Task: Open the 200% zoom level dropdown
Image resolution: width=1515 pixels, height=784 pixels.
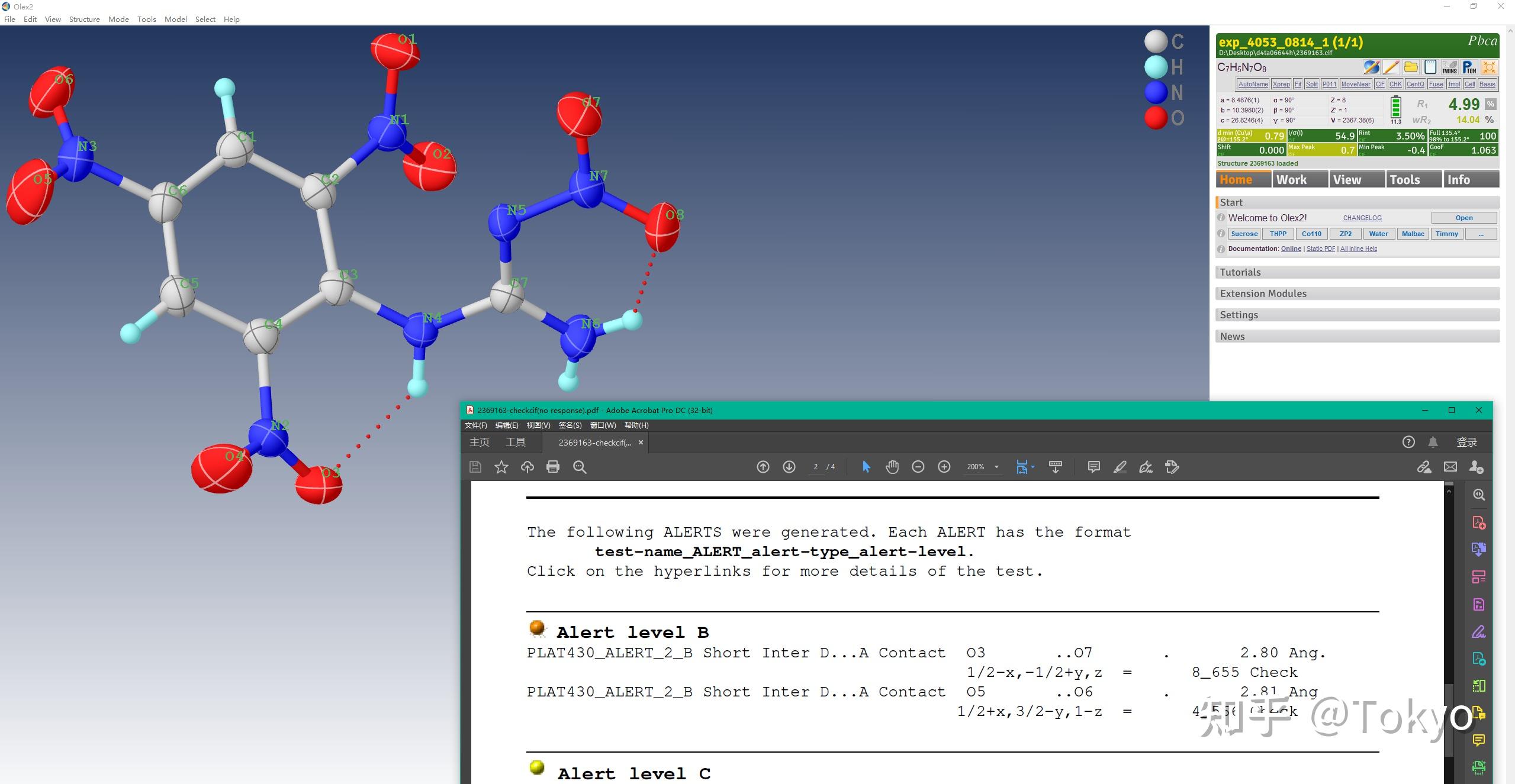Action: coord(996,467)
